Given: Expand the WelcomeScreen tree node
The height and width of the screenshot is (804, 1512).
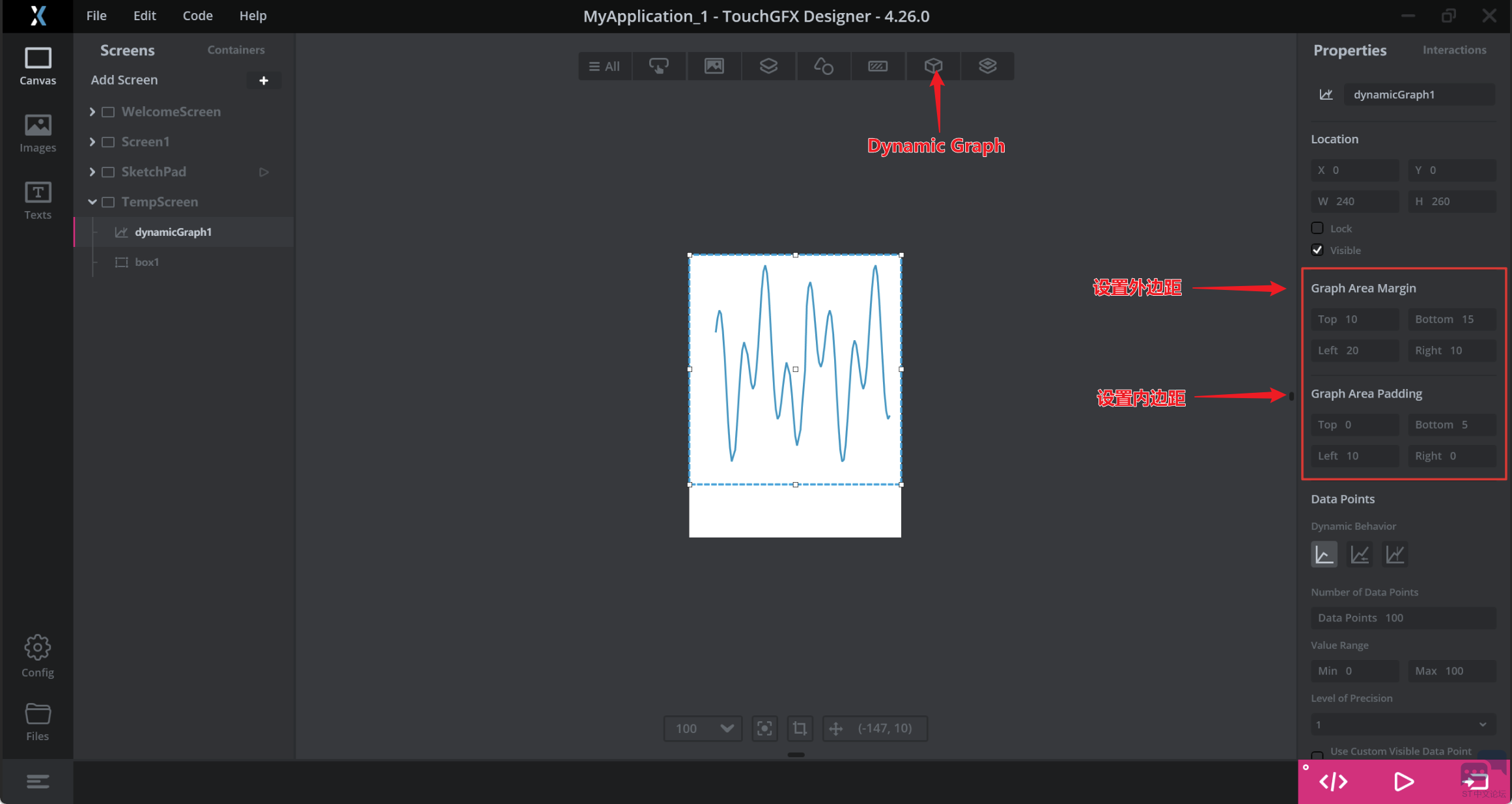Looking at the screenshot, I should tap(92, 112).
